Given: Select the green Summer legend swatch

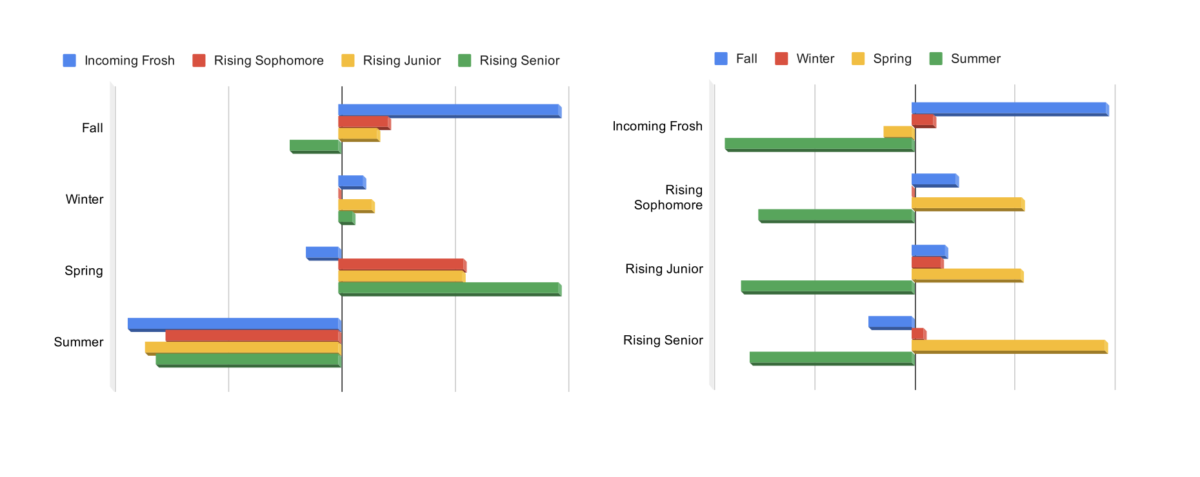Looking at the screenshot, I should [x=936, y=58].
